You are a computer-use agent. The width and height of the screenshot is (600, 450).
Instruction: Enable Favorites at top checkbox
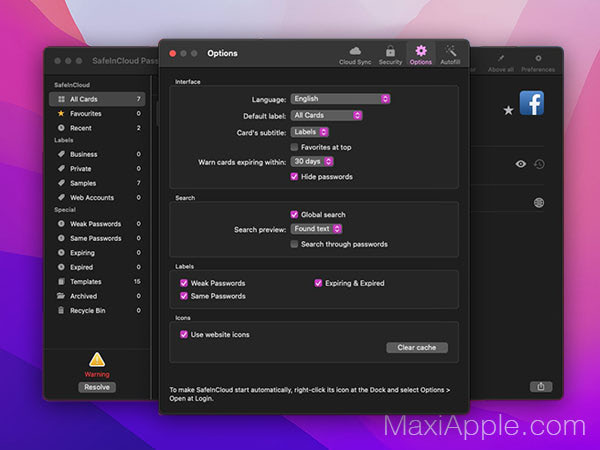tap(294, 147)
